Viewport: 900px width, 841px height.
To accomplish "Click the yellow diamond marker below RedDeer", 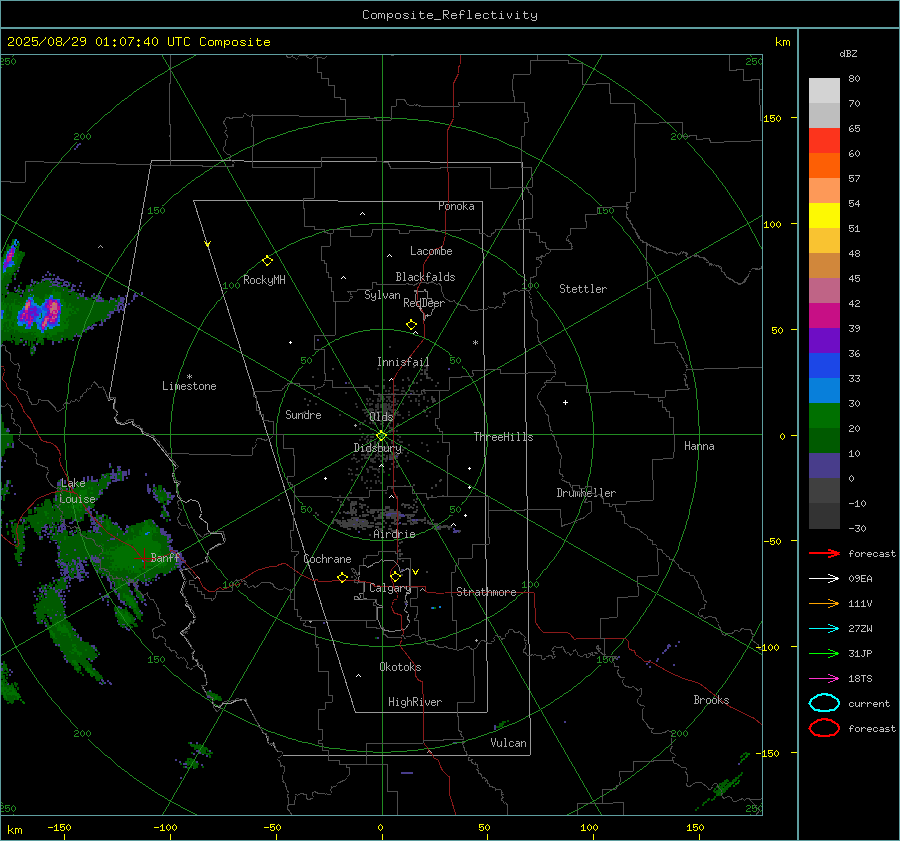I will click(411, 325).
